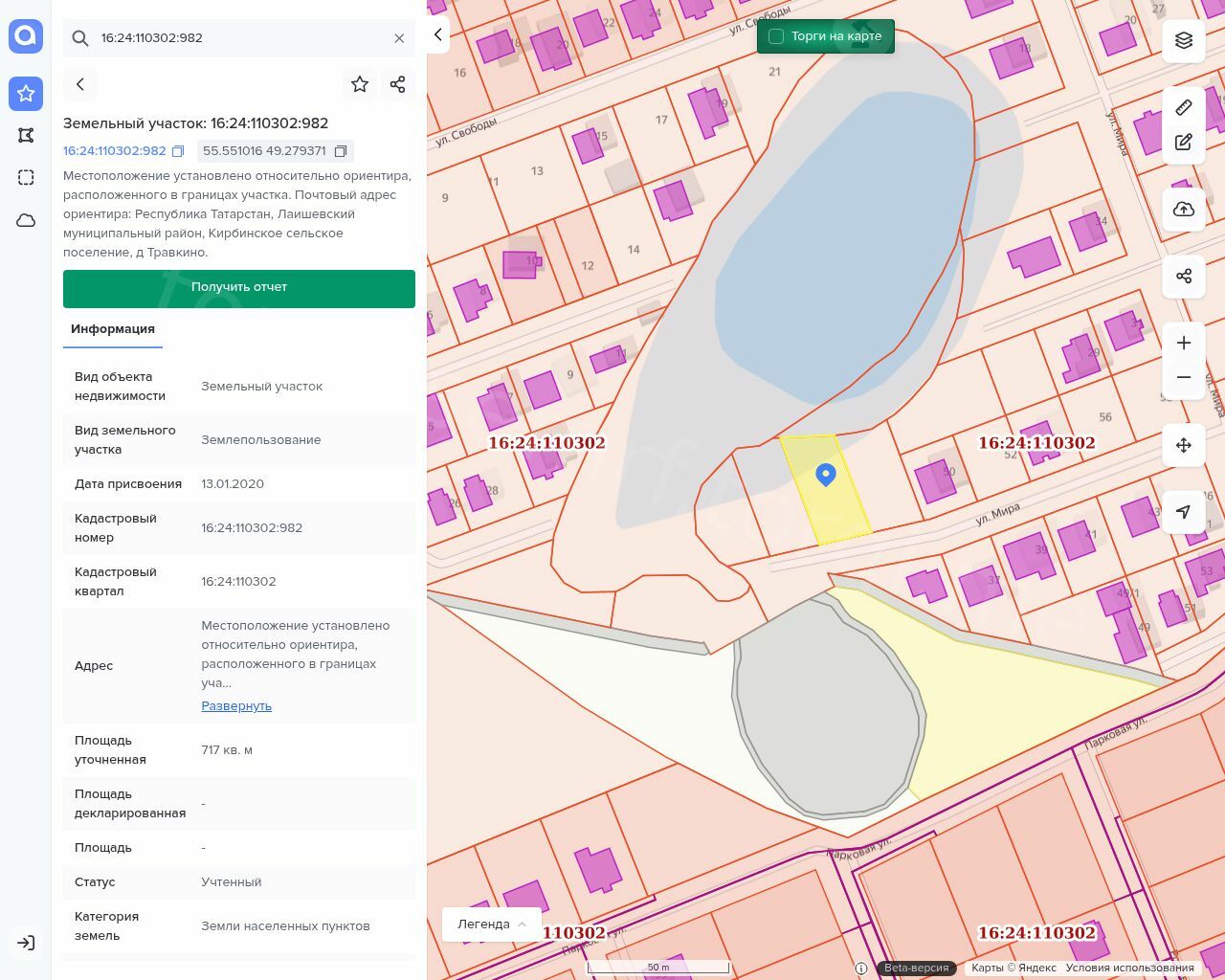This screenshot has width=1225, height=980.
Task: Expand the "Легенда" panel
Action: point(492,924)
